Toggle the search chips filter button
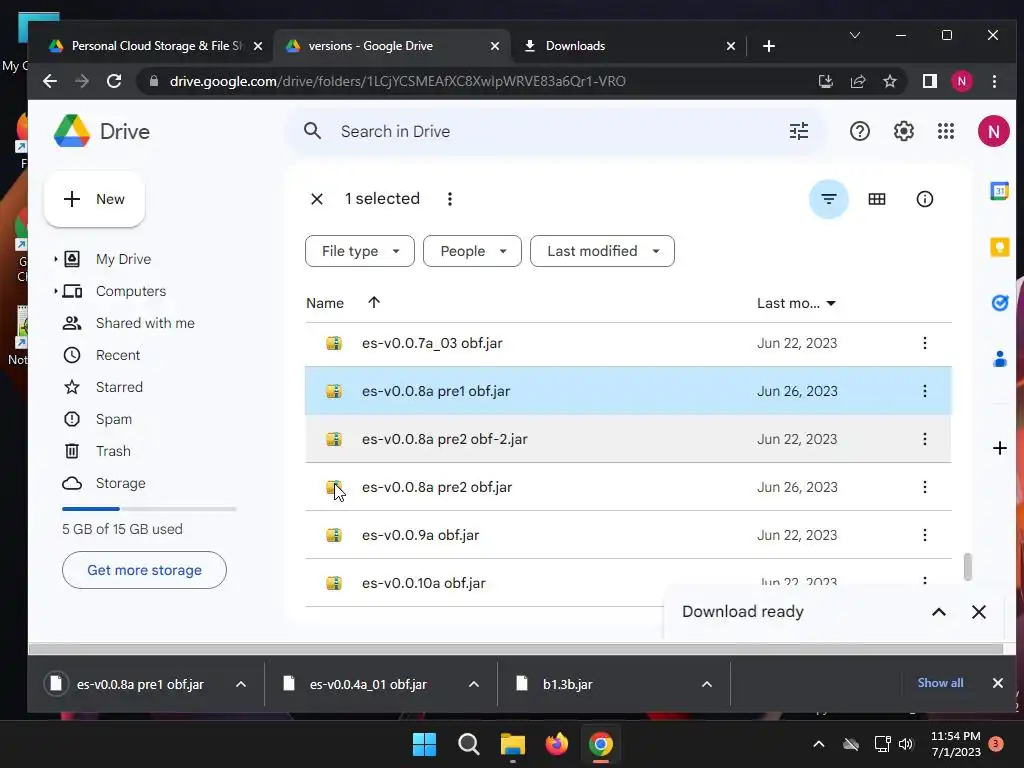 828,199
